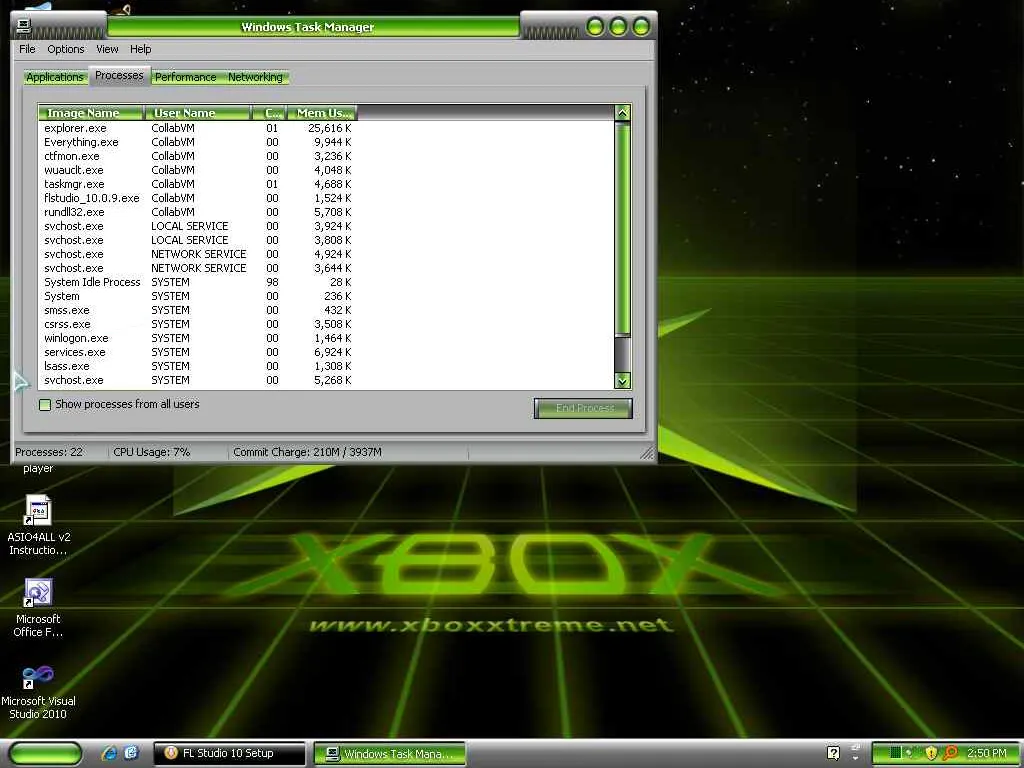Go to the Networking tab
This screenshot has height=768, width=1024.
[x=255, y=77]
